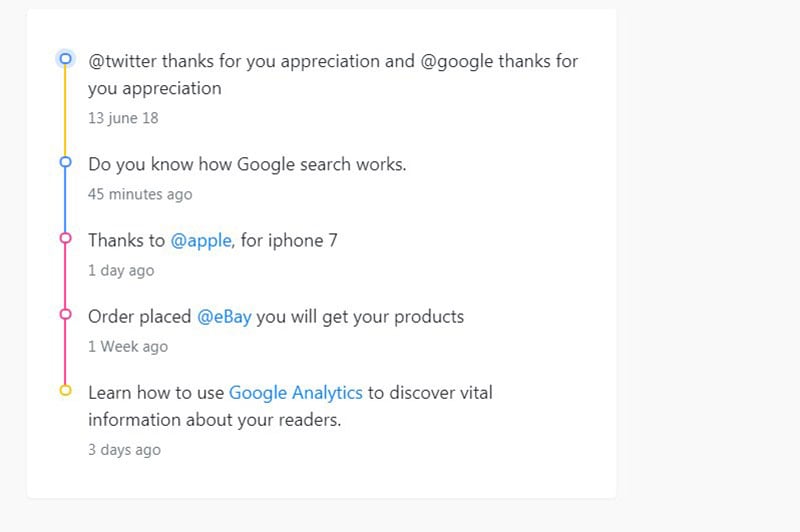Click the yellow timeline segment under first marker
Viewport: 800px width, 532px height.
pos(65,111)
